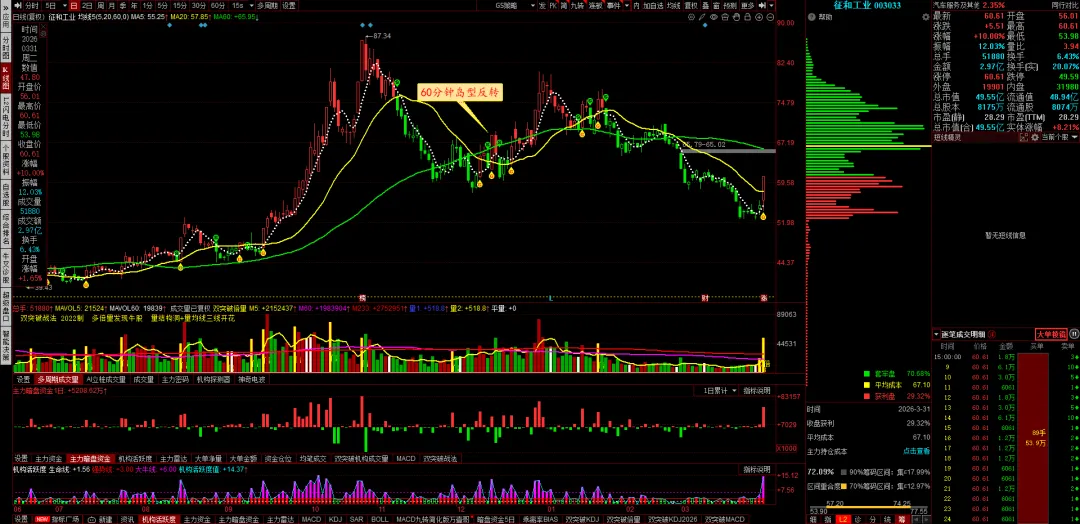Select the BOLL bottom indicator tab
The height and width of the screenshot is (524, 1080).
tap(380, 519)
